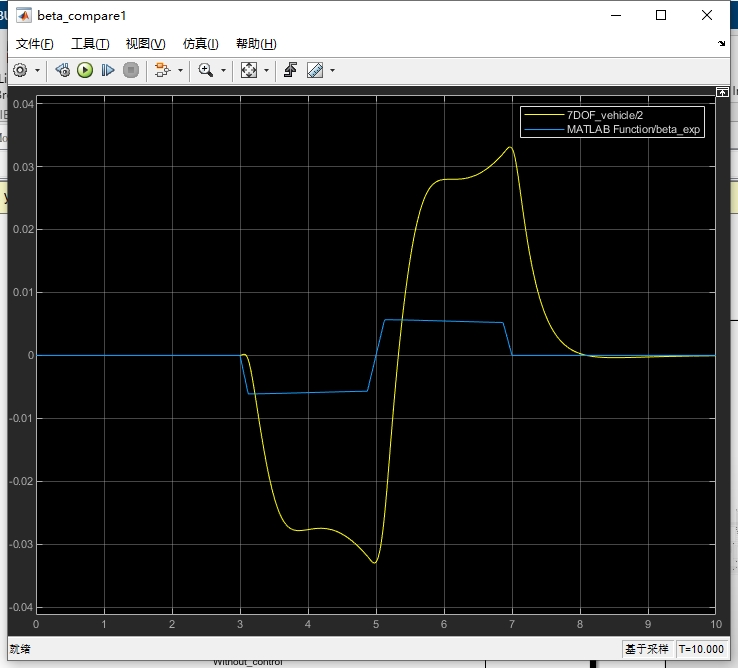Viewport: 738px width, 668px height.
Task: Click the T=10.000 time status
Action: coord(701,649)
